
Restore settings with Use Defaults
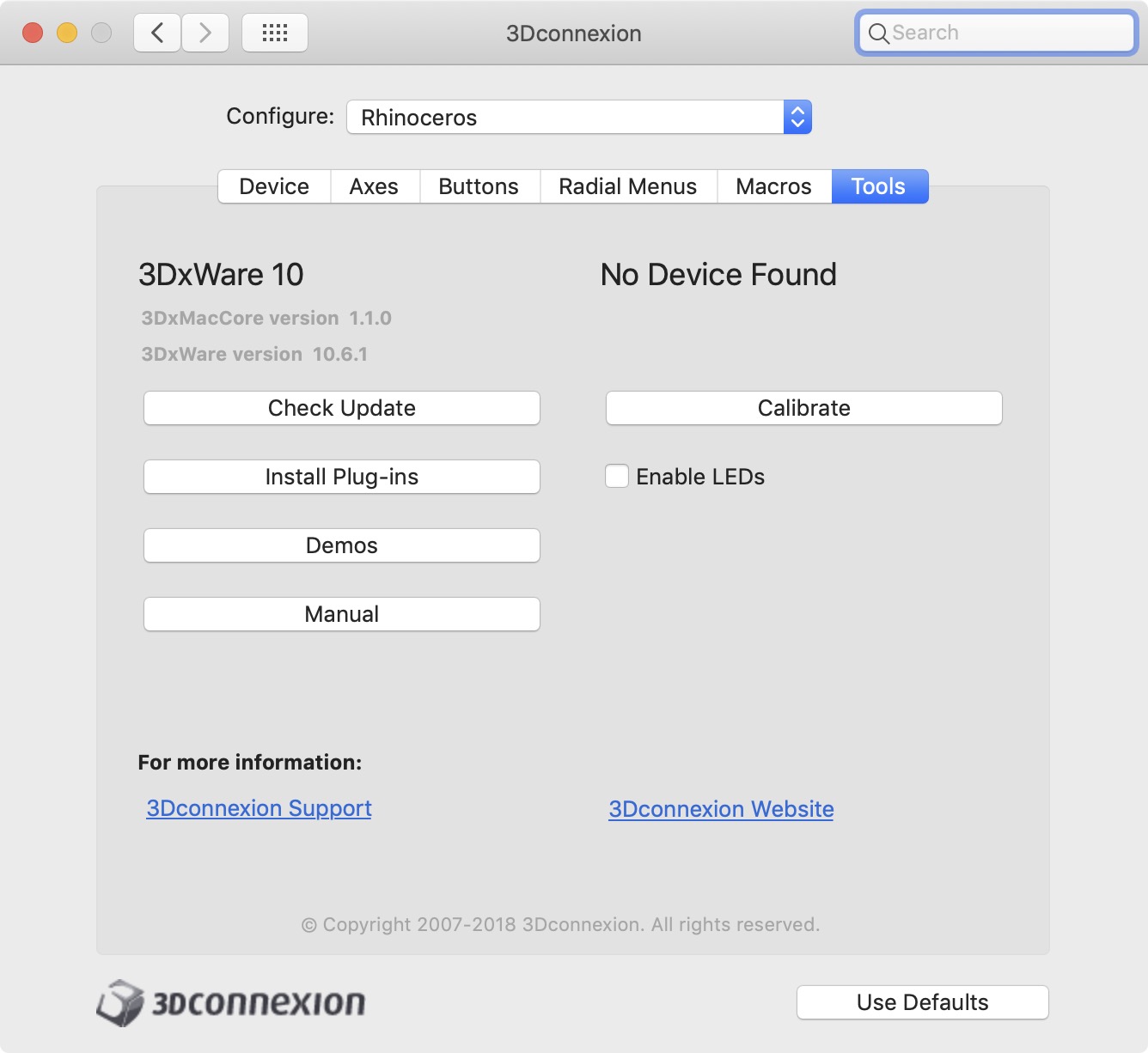click(x=923, y=1002)
